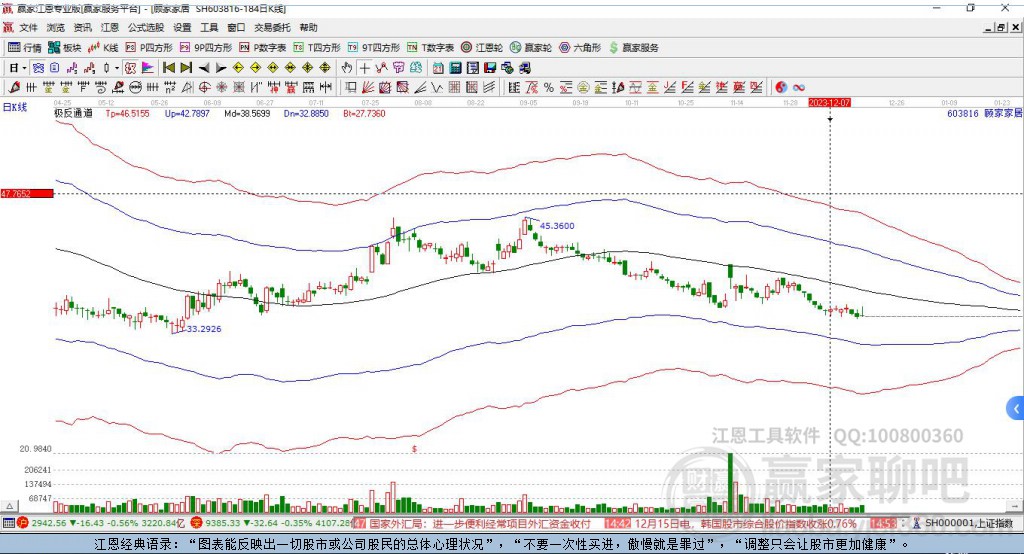Click the save diskette icon
The height and width of the screenshot is (554, 1024).
[490, 68]
